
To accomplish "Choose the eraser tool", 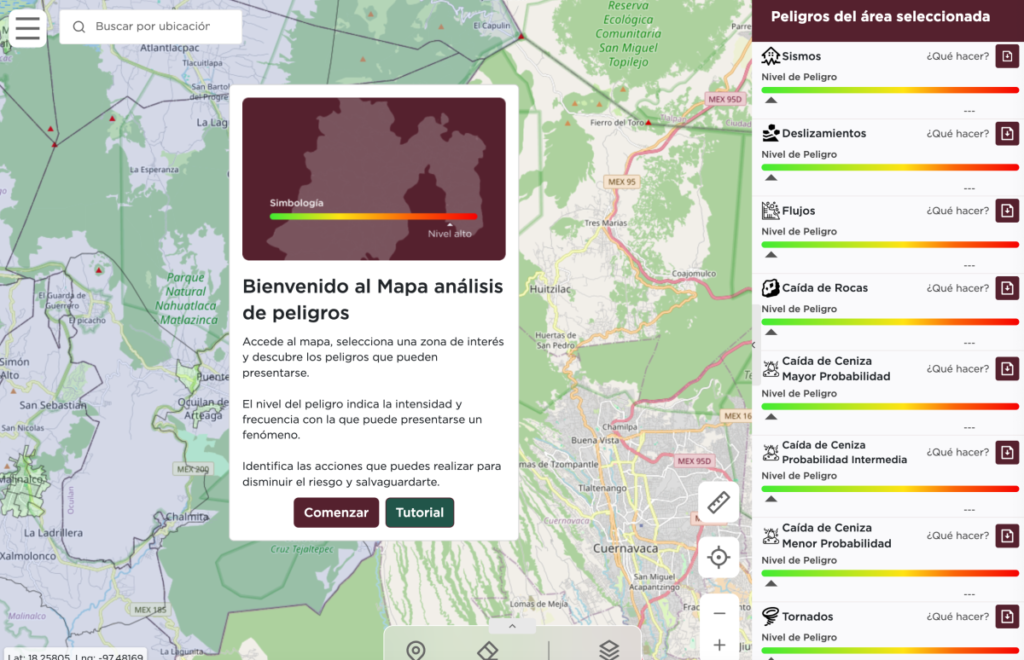I will point(487,649).
